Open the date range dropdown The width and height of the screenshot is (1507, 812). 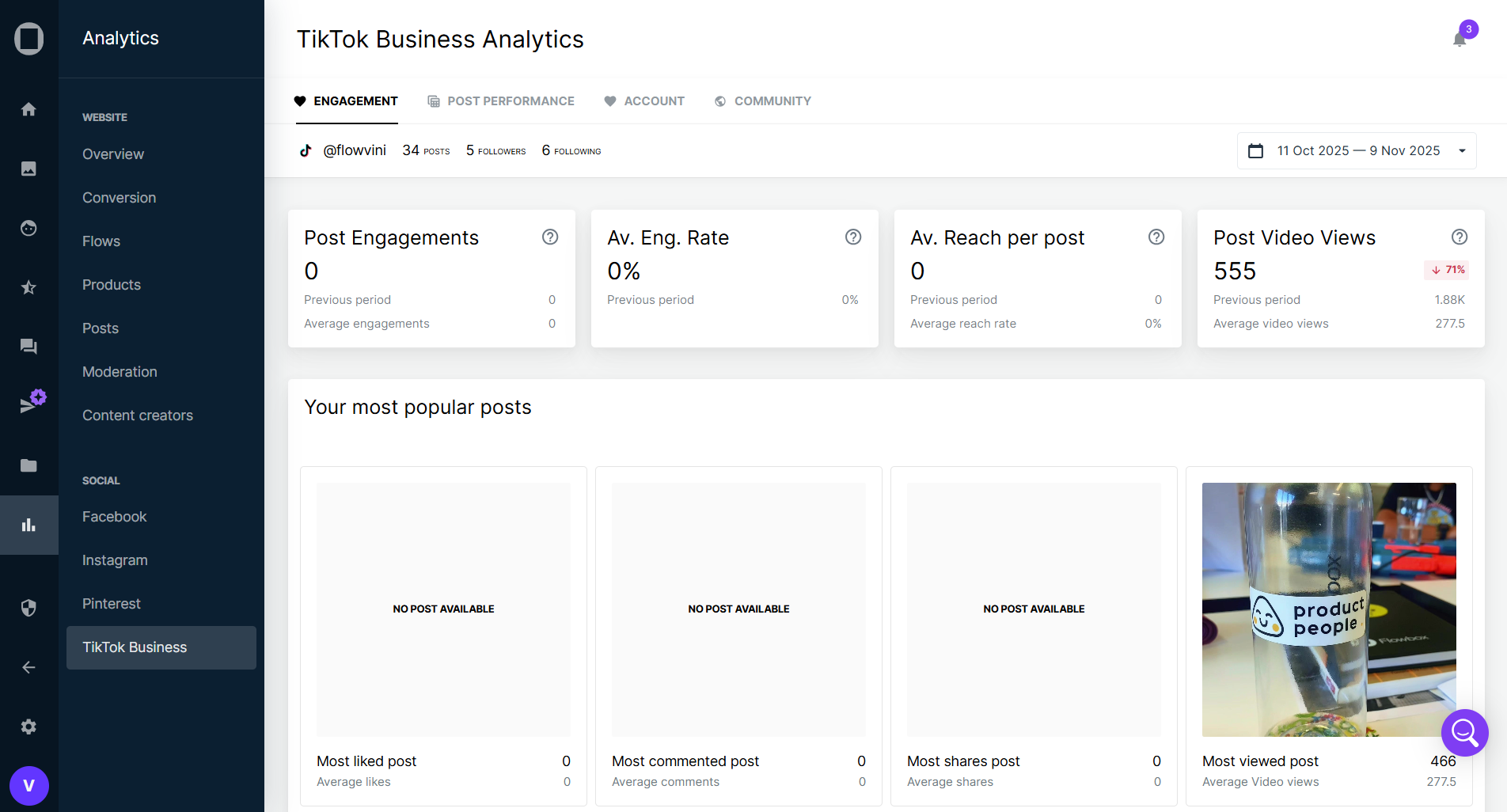pyautogui.click(x=1357, y=151)
